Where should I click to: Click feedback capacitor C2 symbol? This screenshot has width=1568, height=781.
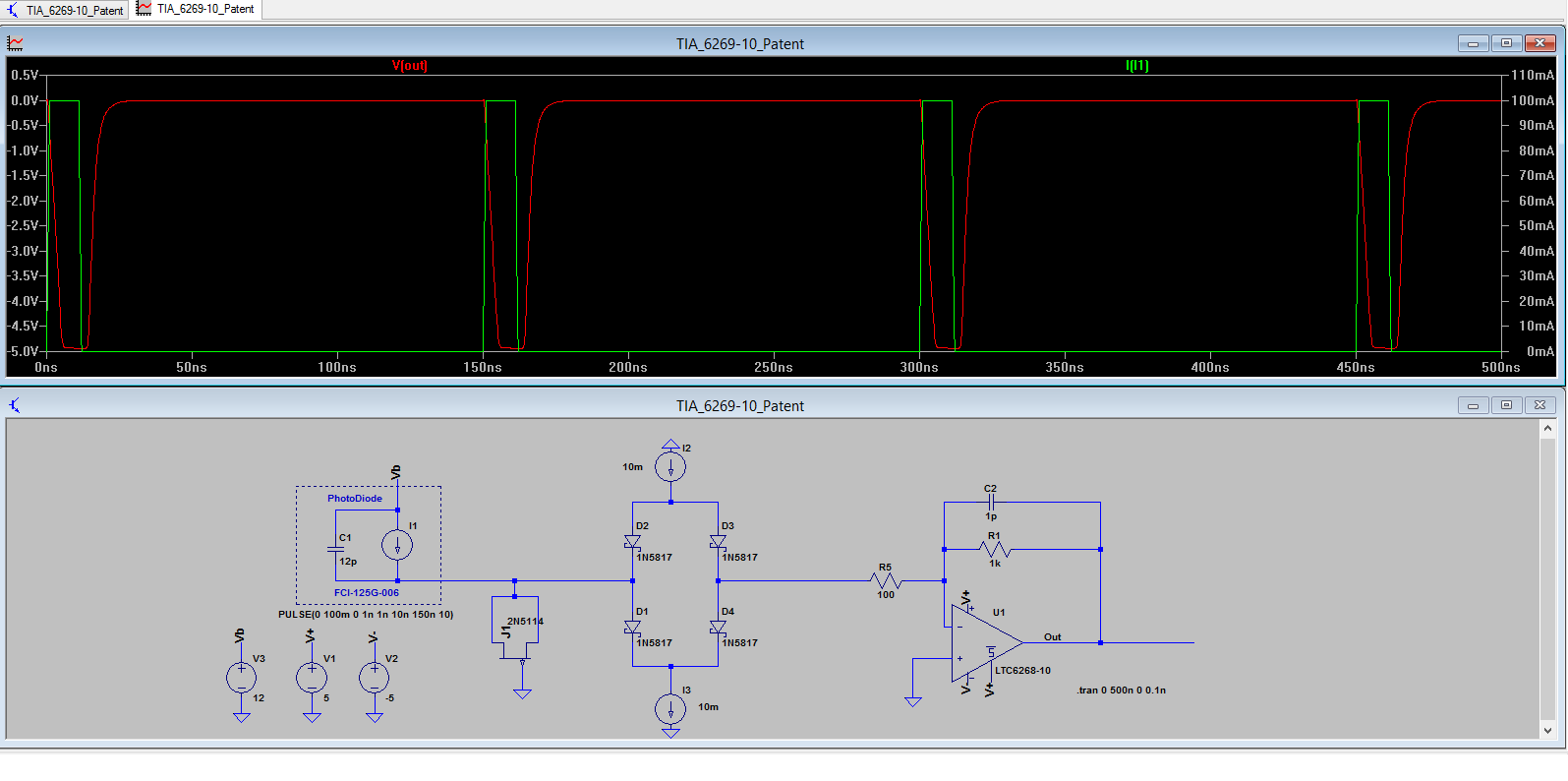[990, 502]
